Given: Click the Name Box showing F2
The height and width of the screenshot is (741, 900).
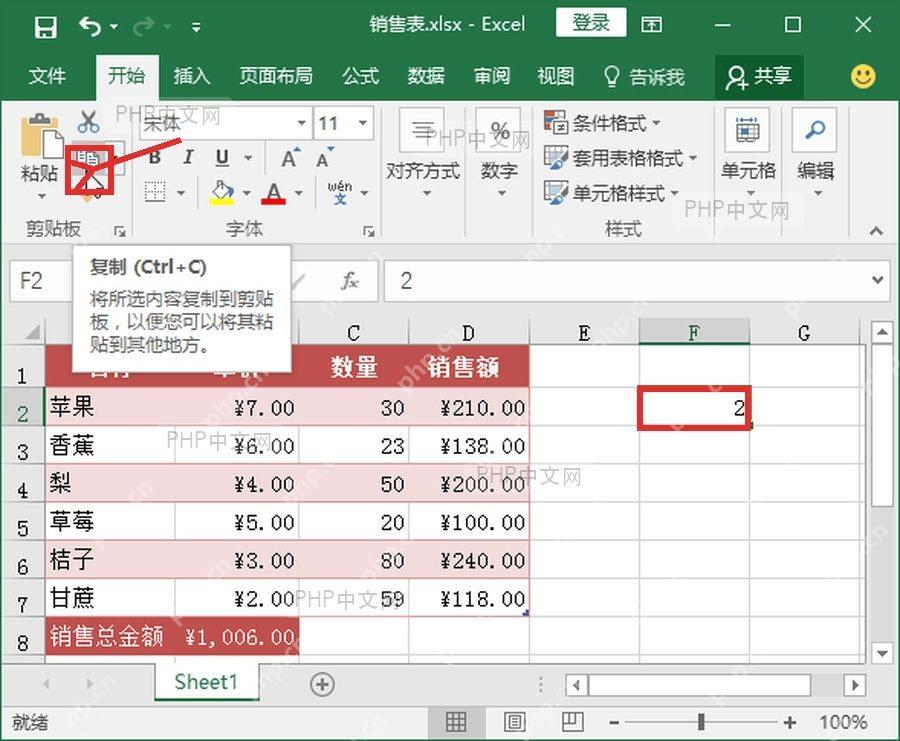Looking at the screenshot, I should (x=40, y=281).
